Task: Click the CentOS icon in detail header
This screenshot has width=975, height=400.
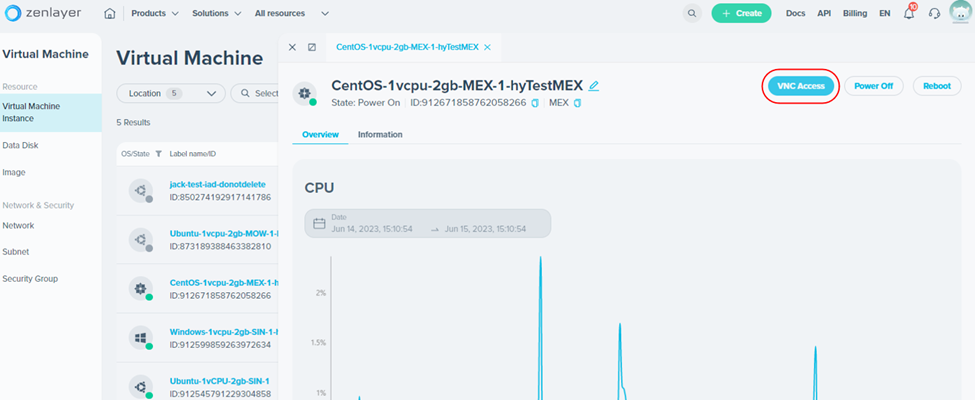Action: (304, 93)
